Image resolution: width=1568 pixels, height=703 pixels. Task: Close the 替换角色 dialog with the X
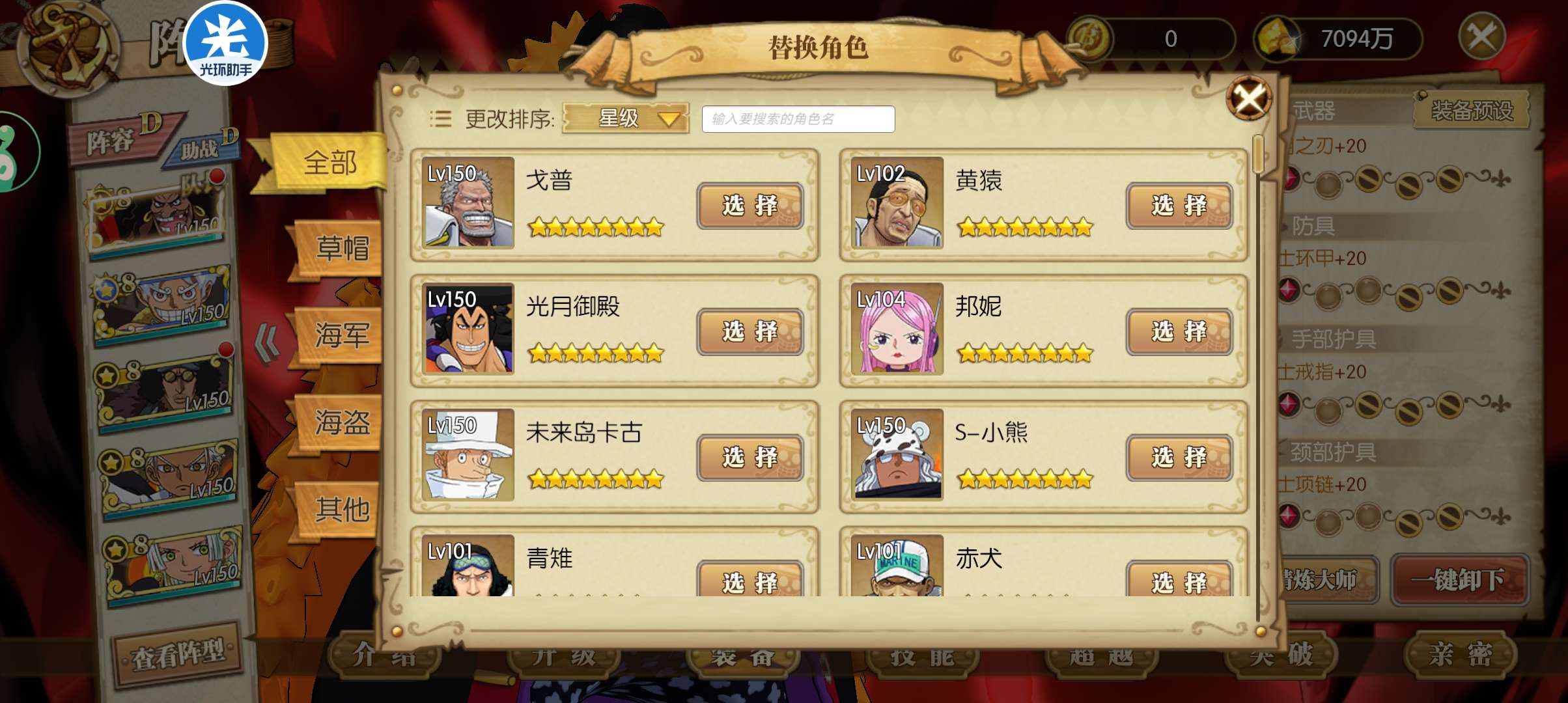point(1248,99)
